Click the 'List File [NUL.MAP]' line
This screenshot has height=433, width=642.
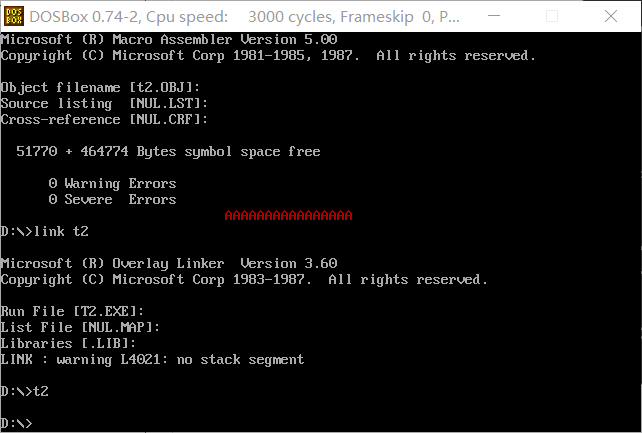pos(80,327)
